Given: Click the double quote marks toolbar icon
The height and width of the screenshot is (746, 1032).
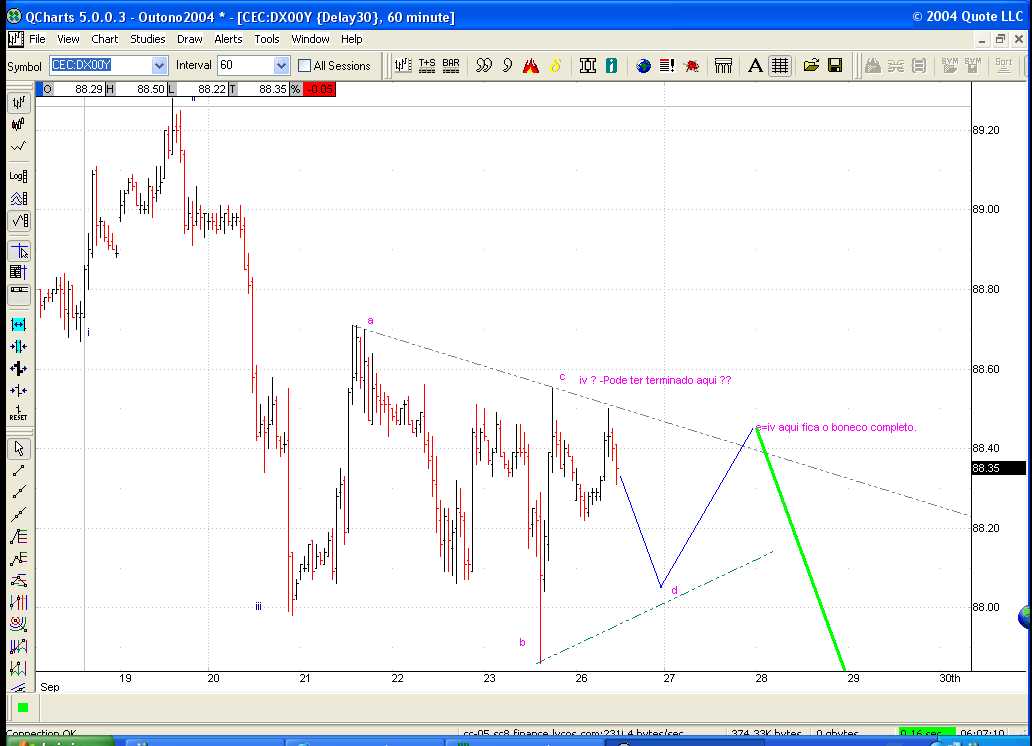Looking at the screenshot, I should click(x=484, y=65).
